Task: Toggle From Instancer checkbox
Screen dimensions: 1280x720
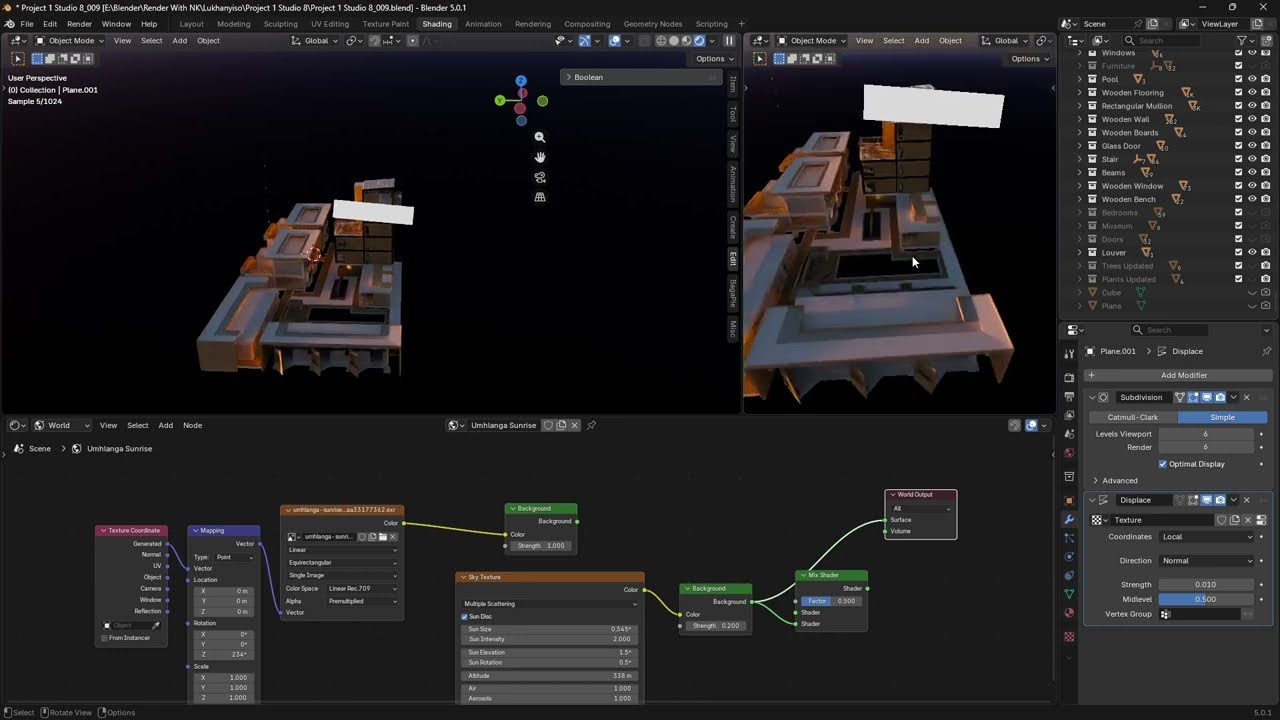Action: [104, 638]
